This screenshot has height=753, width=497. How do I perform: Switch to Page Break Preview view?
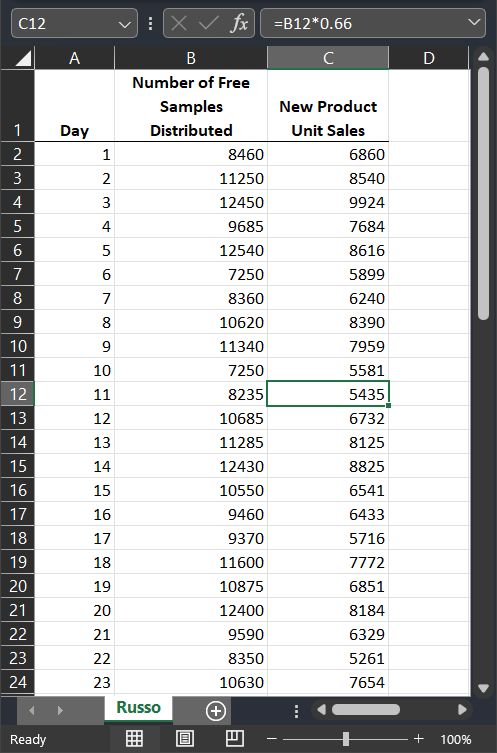point(235,739)
